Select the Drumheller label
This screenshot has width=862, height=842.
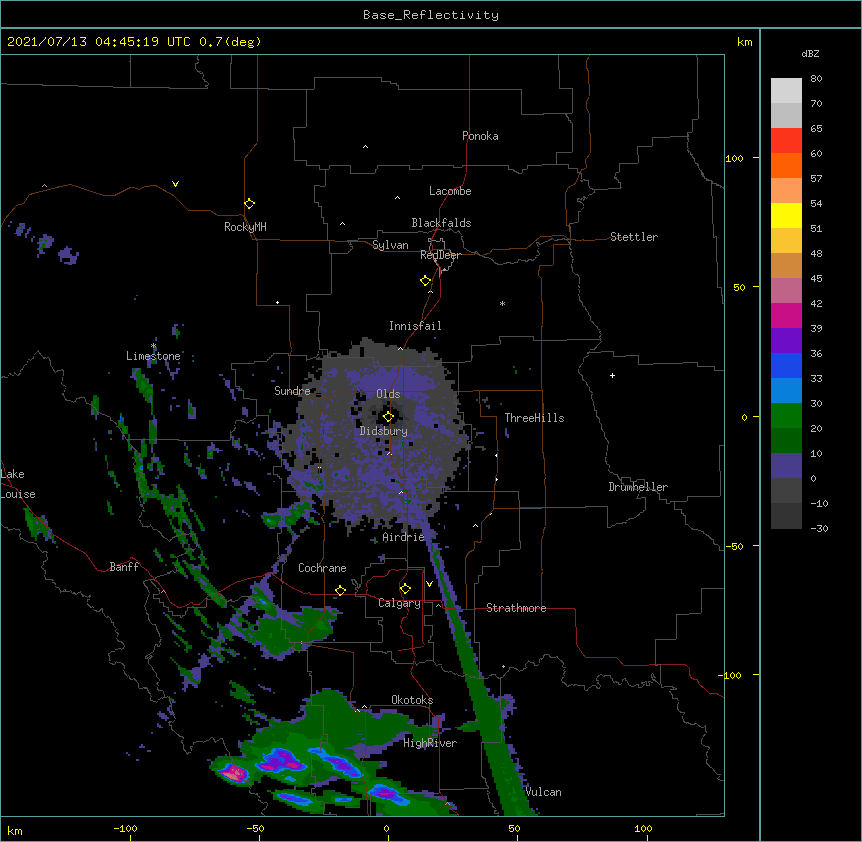[x=638, y=487]
